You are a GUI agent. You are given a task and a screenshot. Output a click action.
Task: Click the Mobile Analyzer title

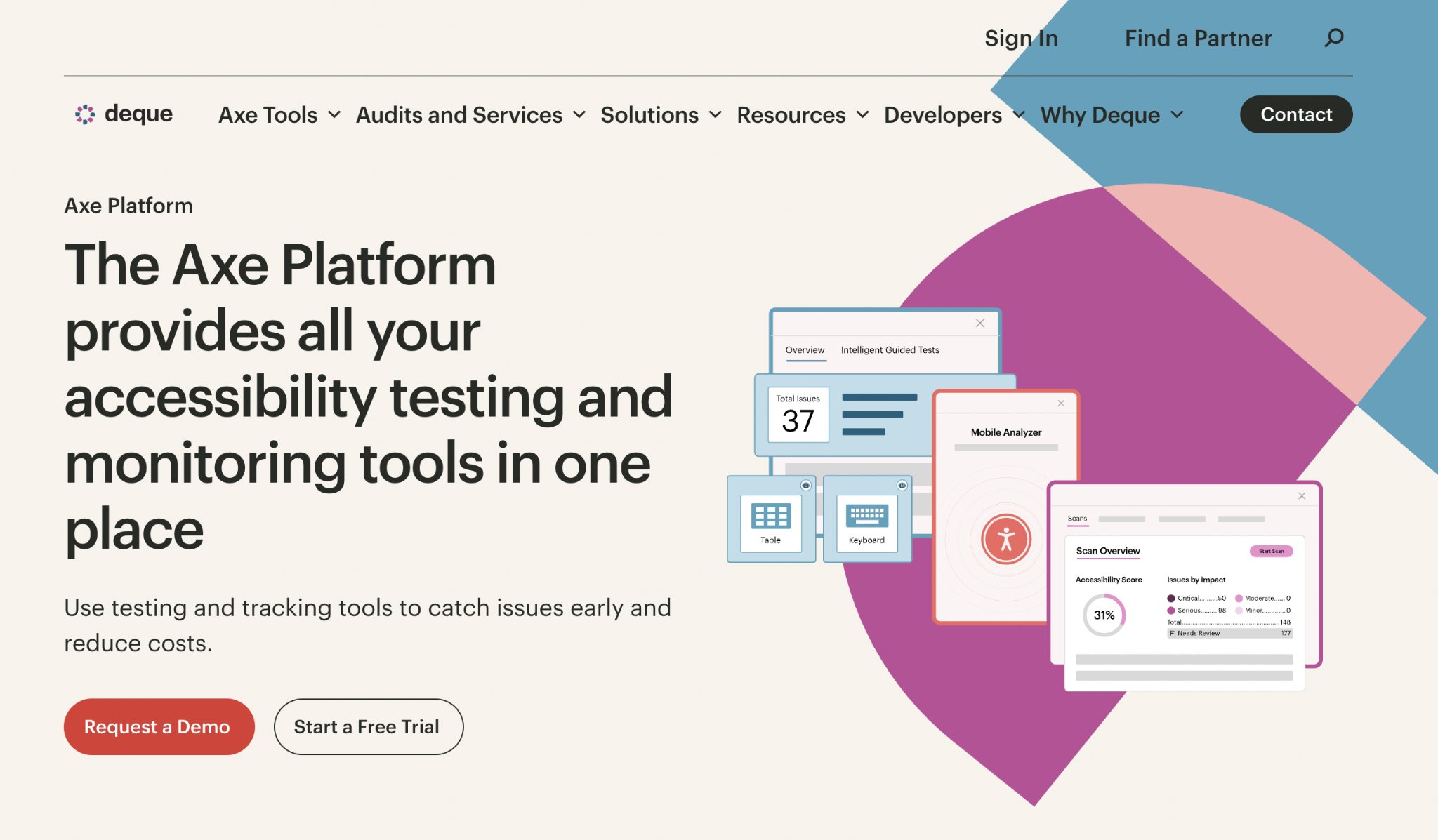click(1006, 432)
